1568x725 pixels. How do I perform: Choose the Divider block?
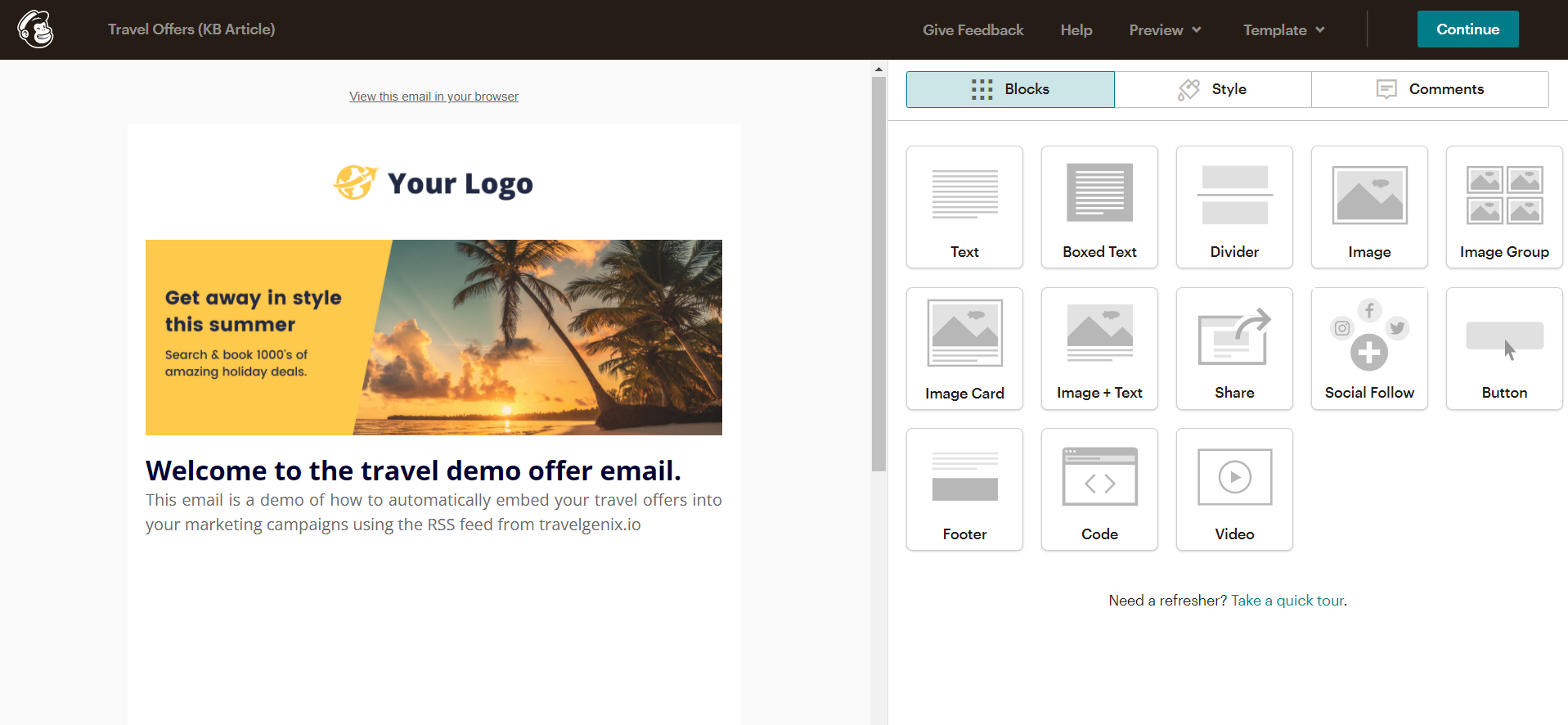[1234, 207]
